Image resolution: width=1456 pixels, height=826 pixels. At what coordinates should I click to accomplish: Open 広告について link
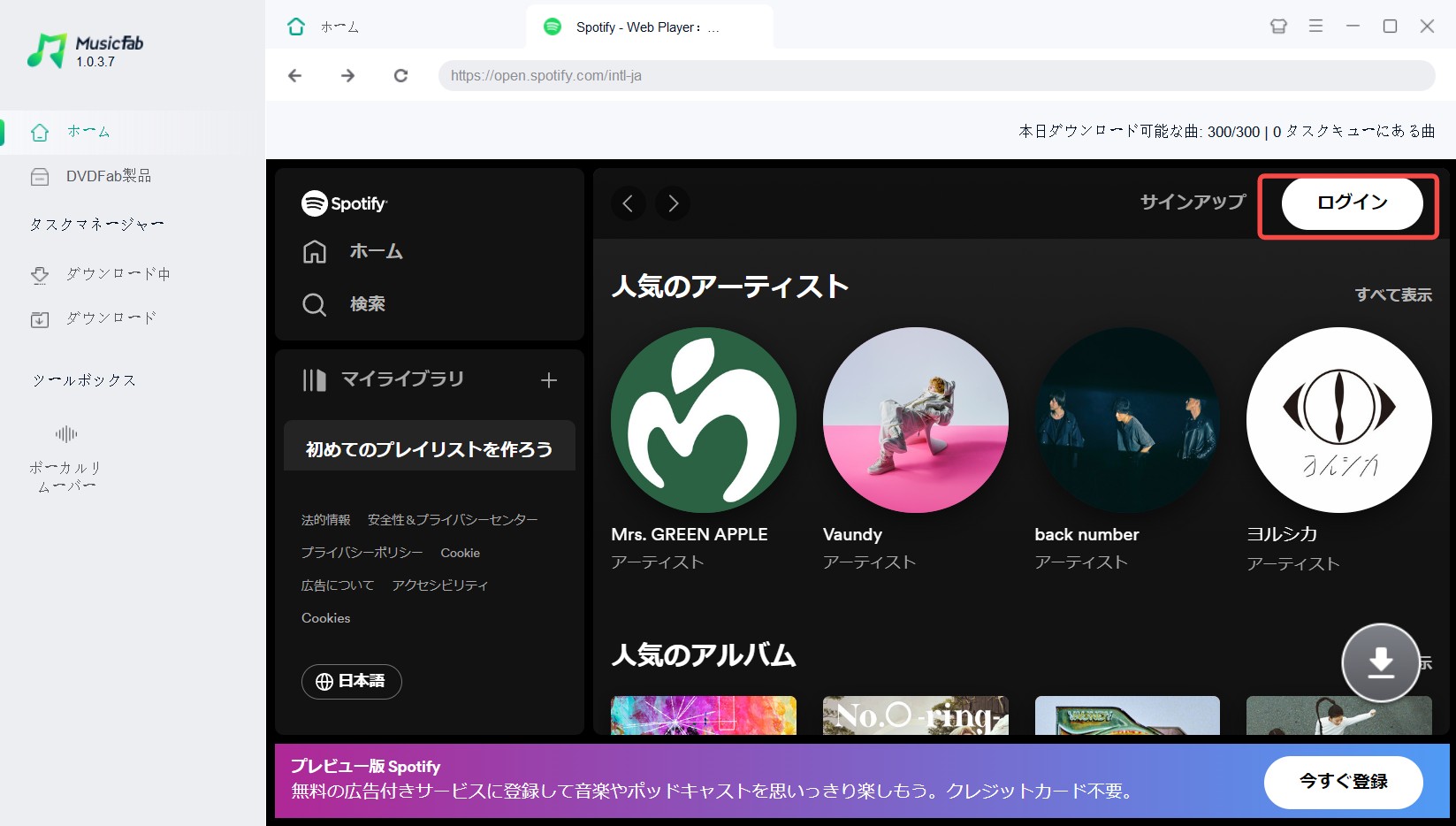[x=338, y=585]
